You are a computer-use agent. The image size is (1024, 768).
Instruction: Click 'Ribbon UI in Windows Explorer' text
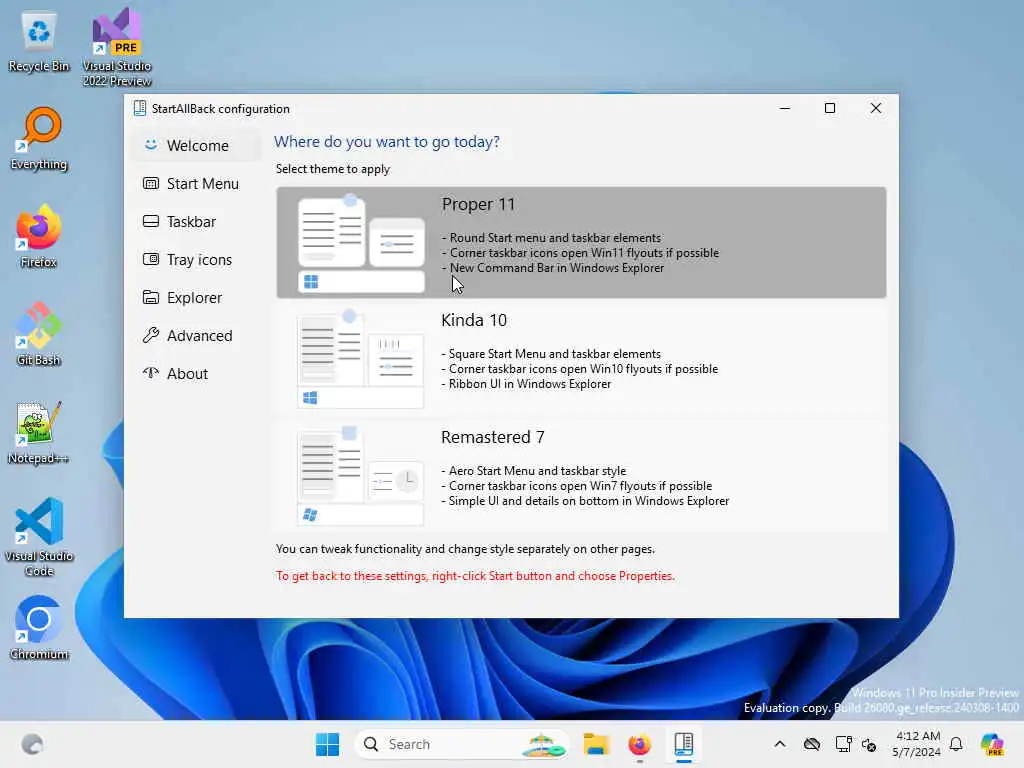point(530,384)
